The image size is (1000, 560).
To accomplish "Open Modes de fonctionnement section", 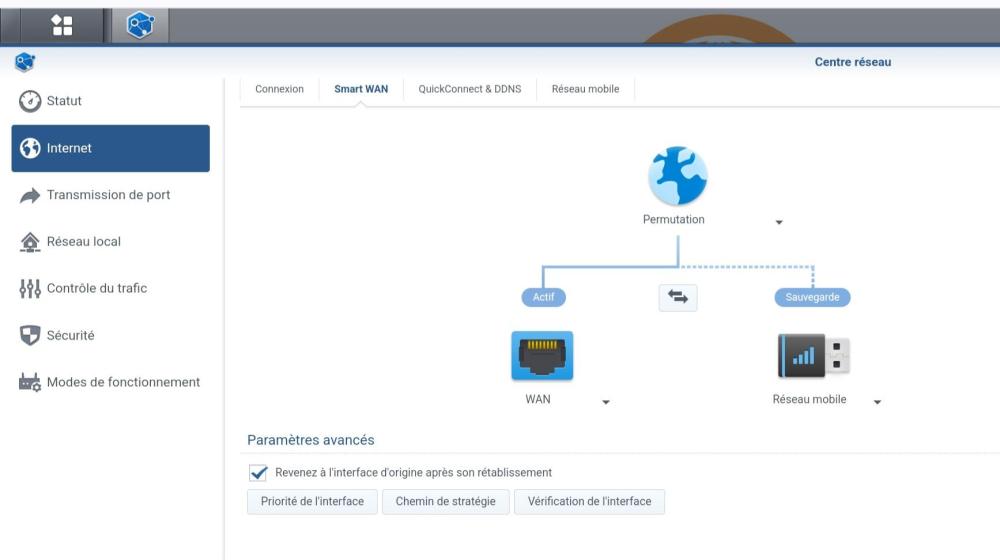I will pyautogui.click(x=110, y=382).
